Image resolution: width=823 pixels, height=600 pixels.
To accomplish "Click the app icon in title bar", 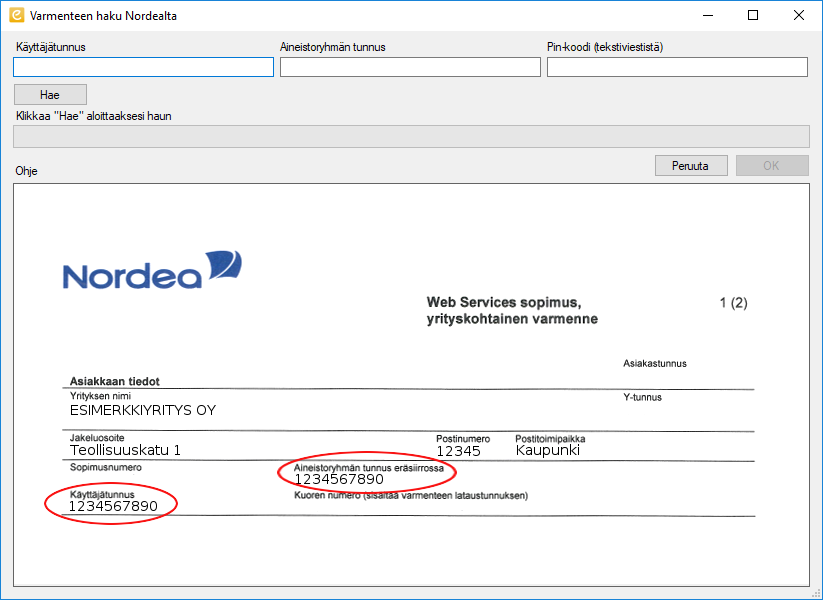I will pos(17,15).
